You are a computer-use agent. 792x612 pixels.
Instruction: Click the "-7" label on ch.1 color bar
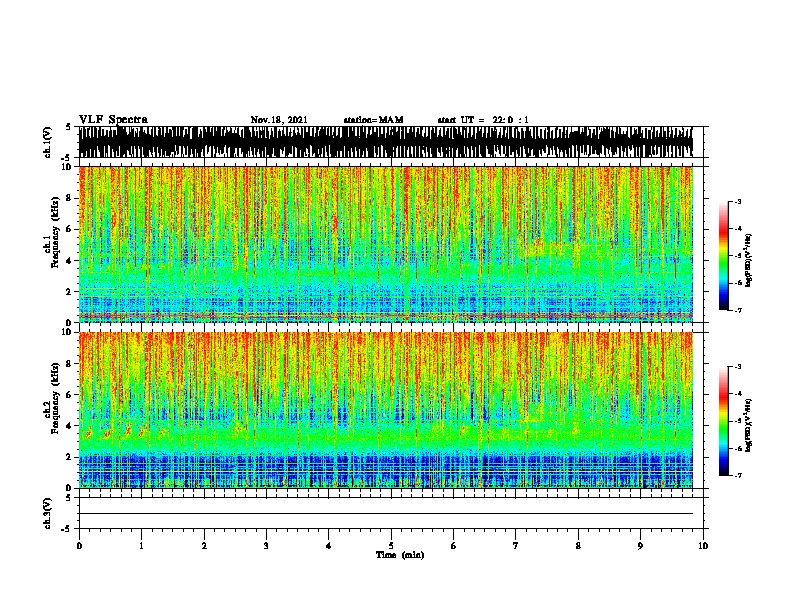click(738, 310)
